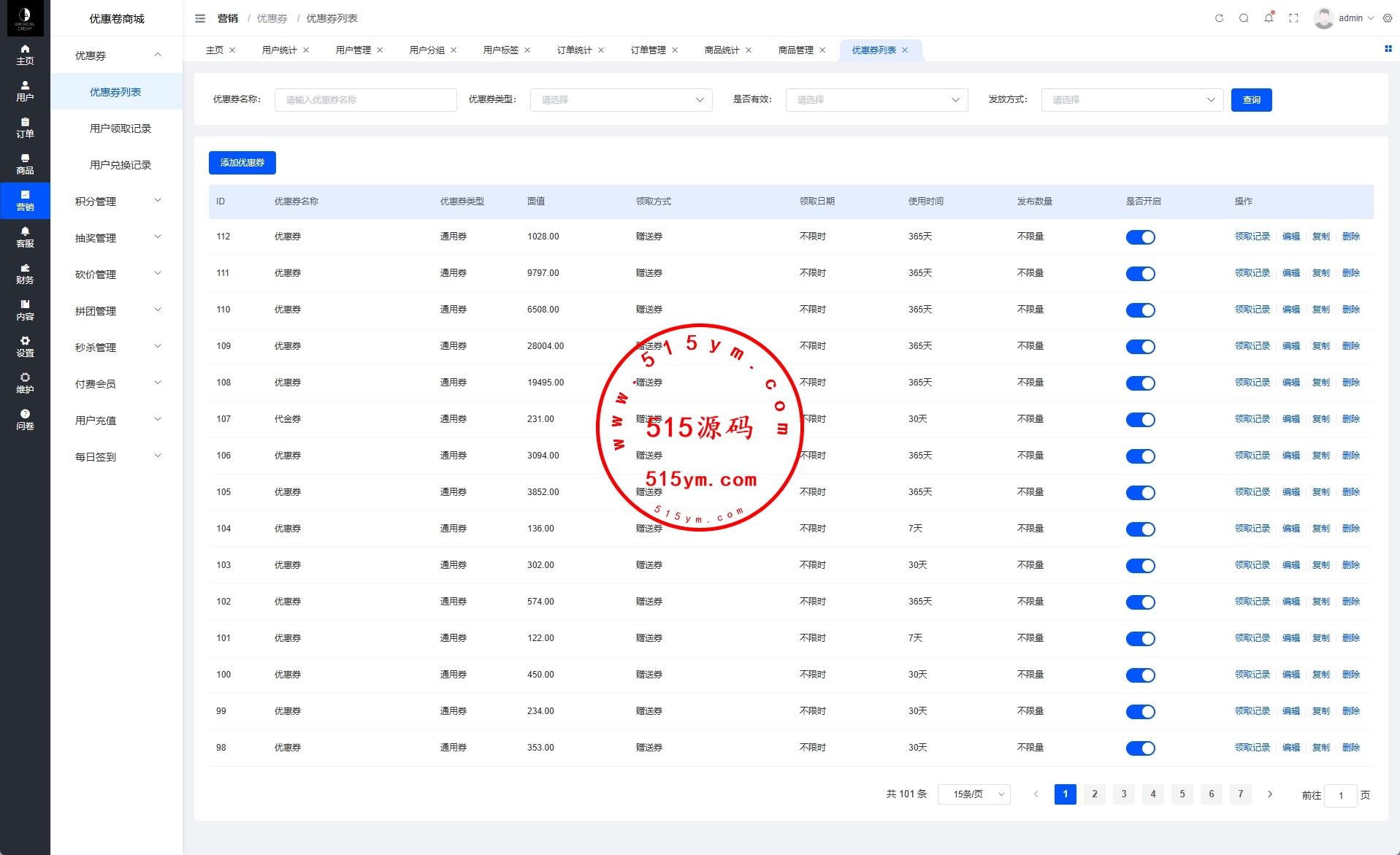Viewport: 1400px width, 855px height.
Task: Open the 财务 finance sidebar icon
Action: pyautogui.click(x=25, y=274)
